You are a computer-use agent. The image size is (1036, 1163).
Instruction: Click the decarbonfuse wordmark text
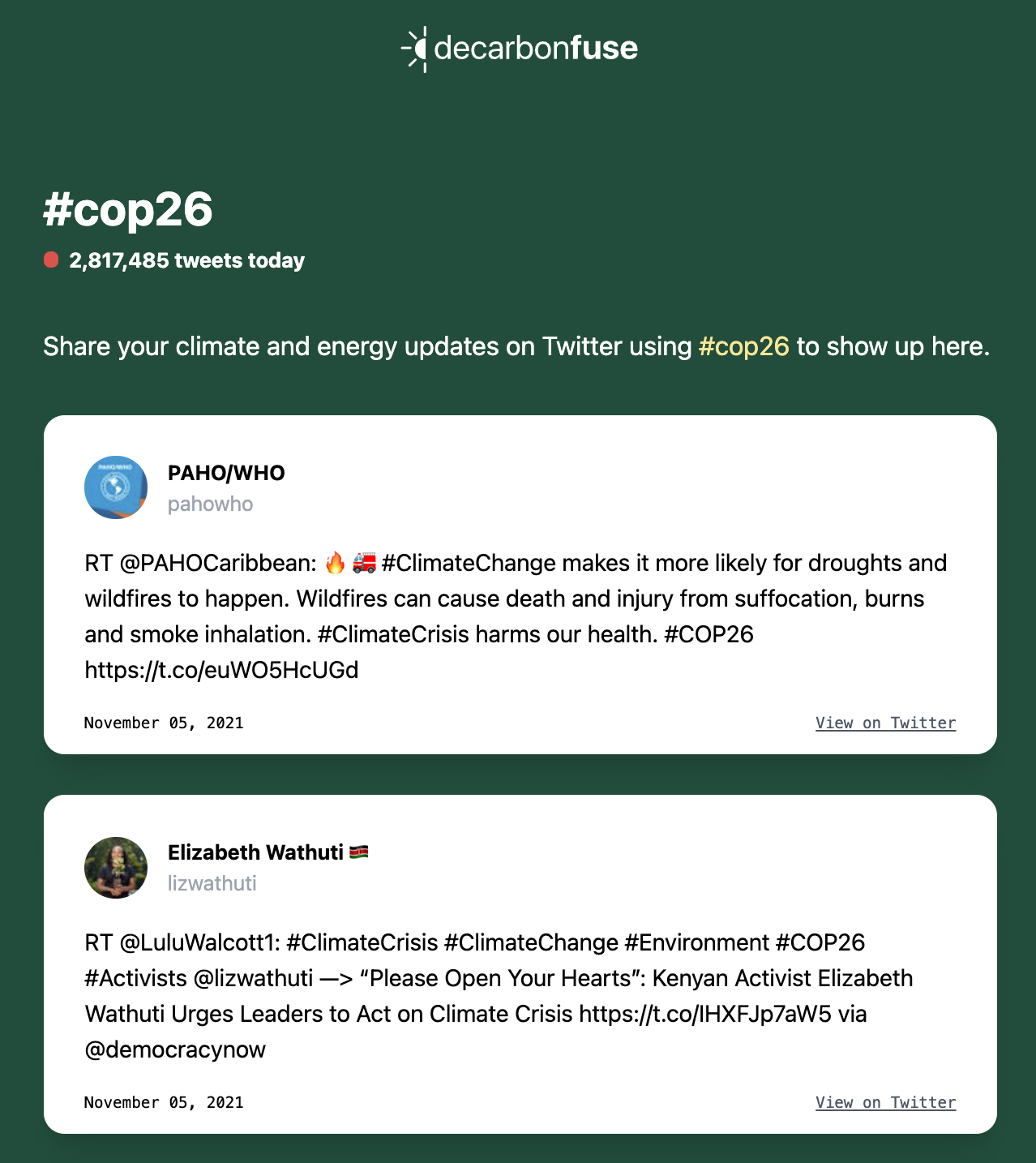[536, 48]
